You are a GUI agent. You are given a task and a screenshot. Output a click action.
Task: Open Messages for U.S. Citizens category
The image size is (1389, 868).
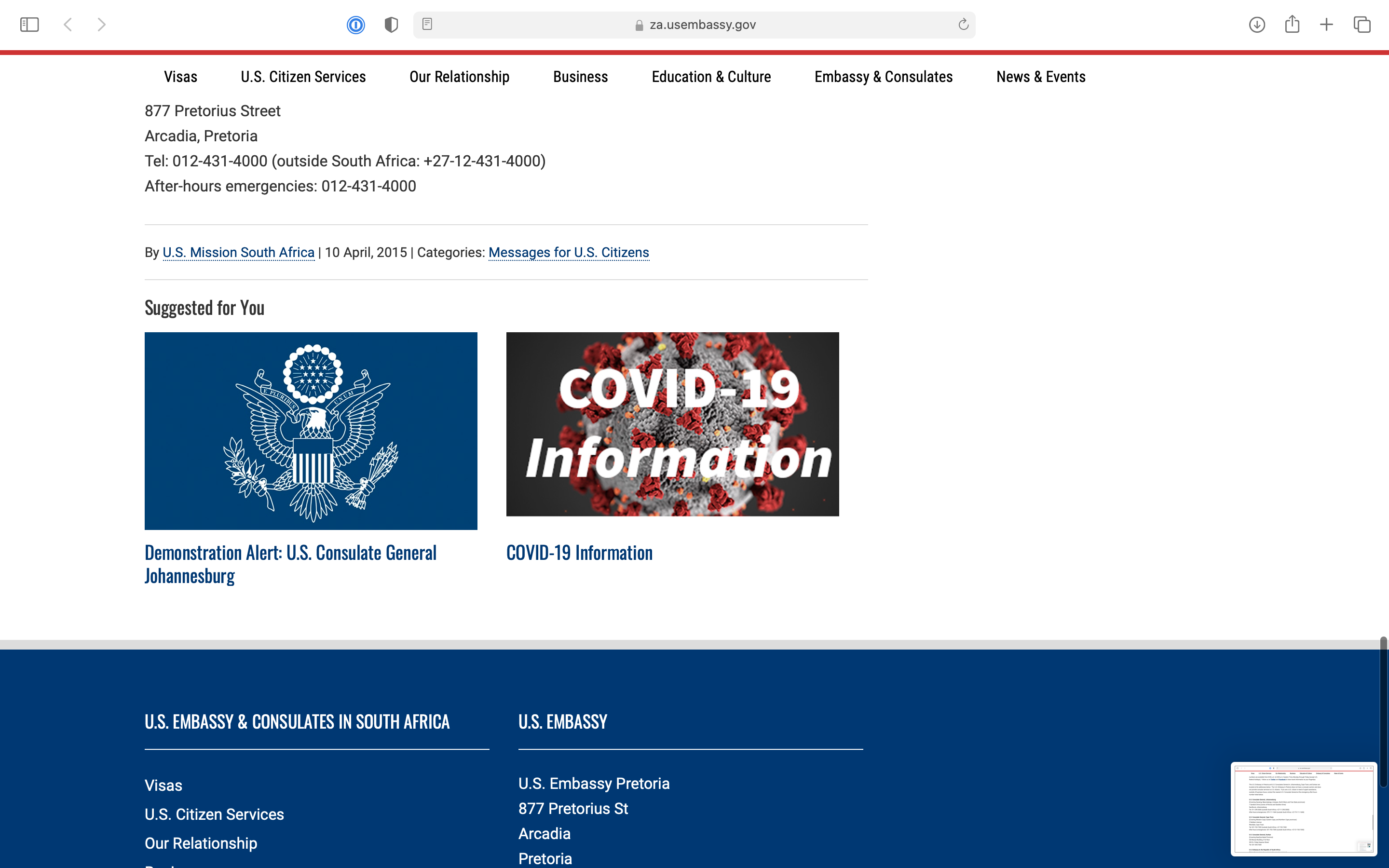pyautogui.click(x=569, y=253)
